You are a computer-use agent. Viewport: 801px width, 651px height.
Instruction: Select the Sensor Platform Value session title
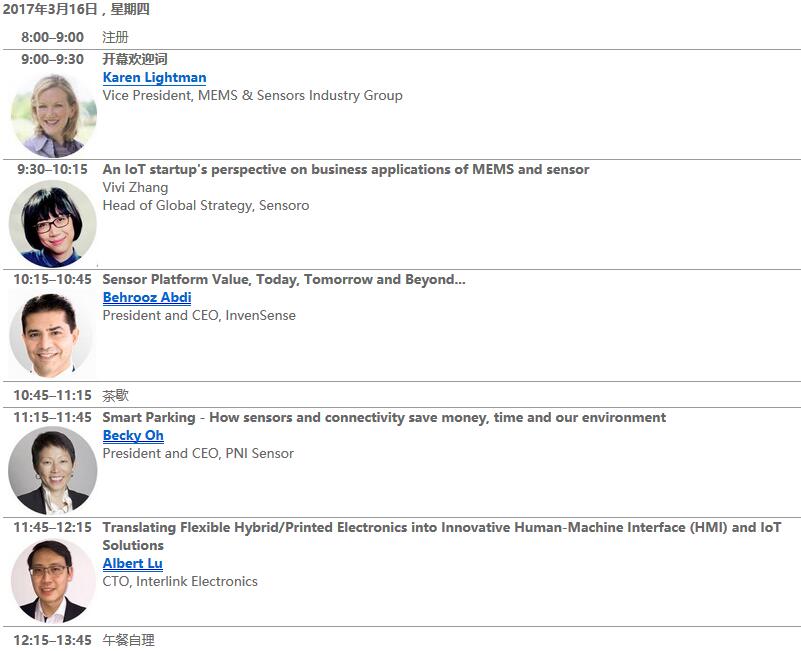click(284, 280)
